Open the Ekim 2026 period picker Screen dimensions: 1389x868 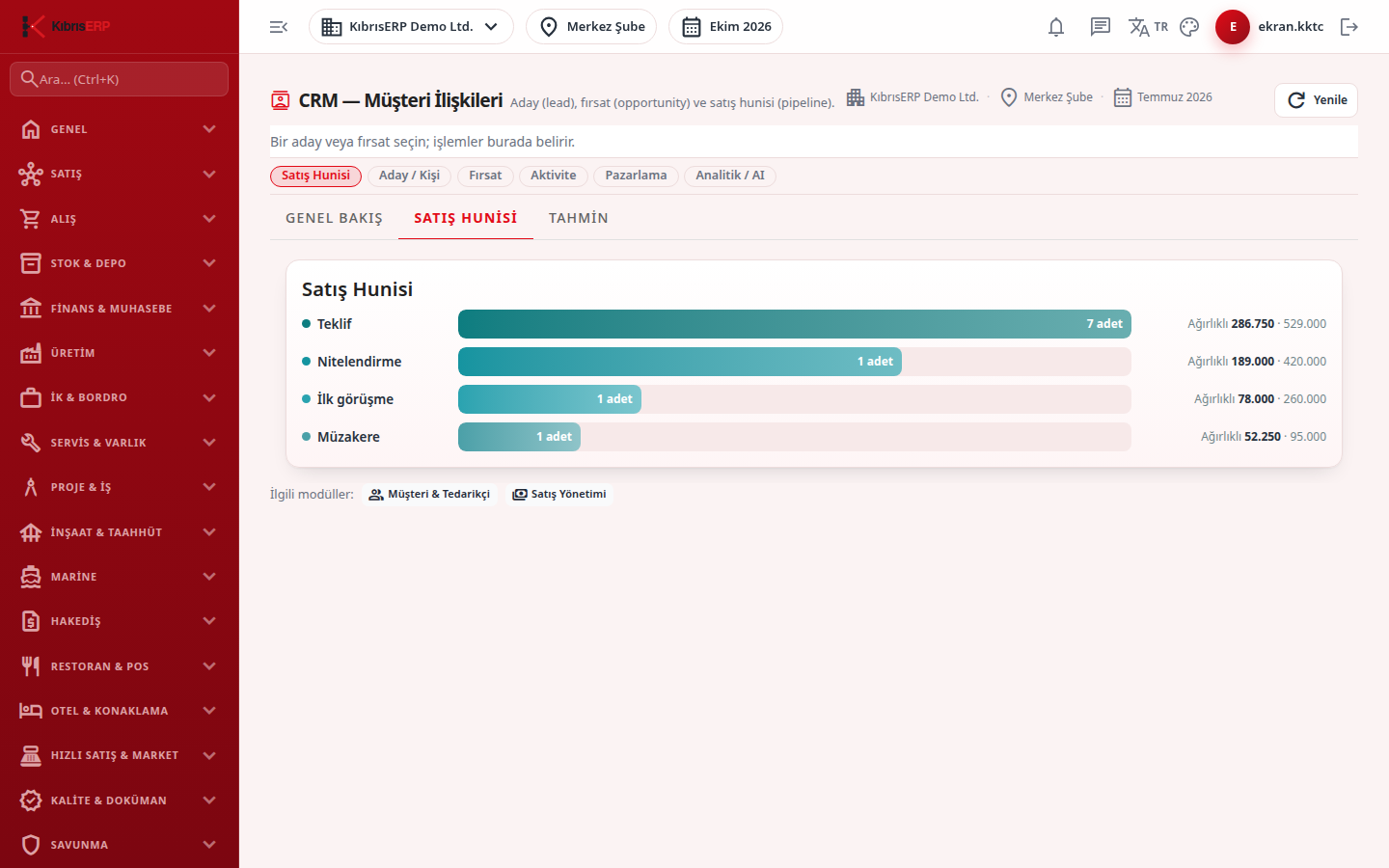click(725, 27)
